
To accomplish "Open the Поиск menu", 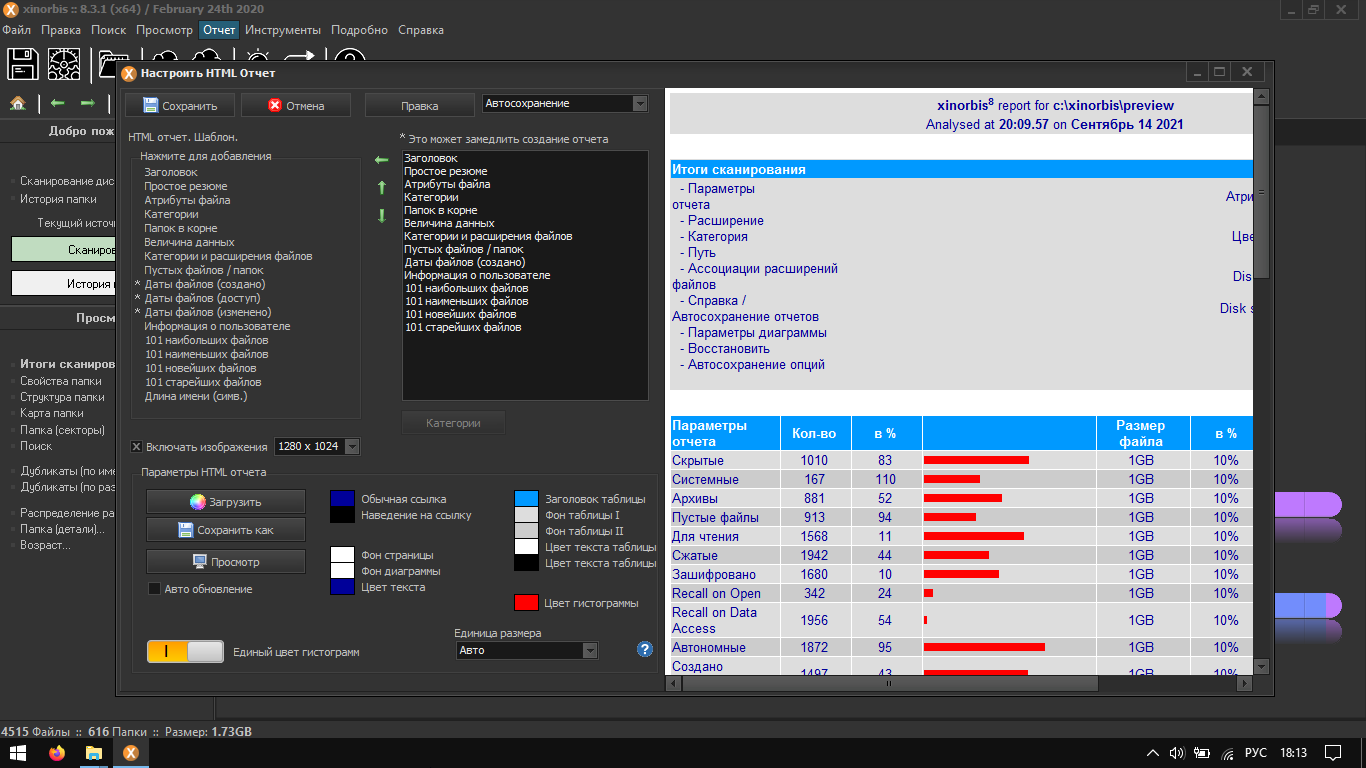I will coord(108,30).
